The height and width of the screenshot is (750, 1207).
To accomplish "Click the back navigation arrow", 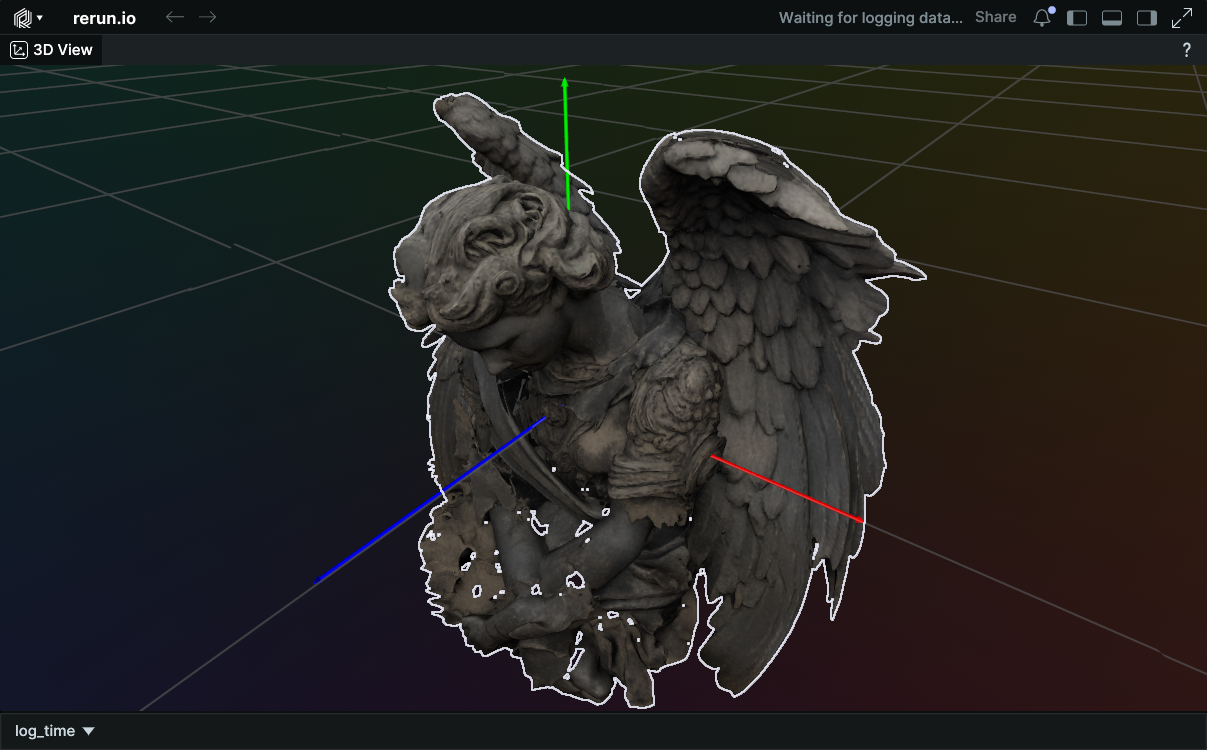I will click(x=174, y=17).
